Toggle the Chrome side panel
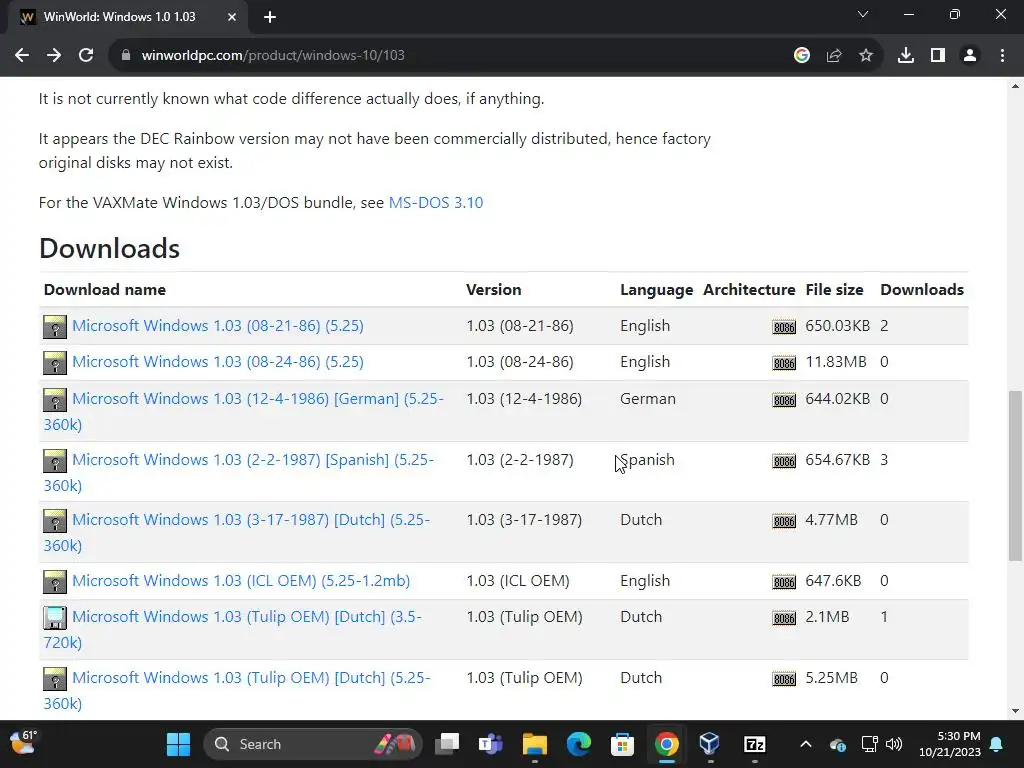 tap(938, 56)
